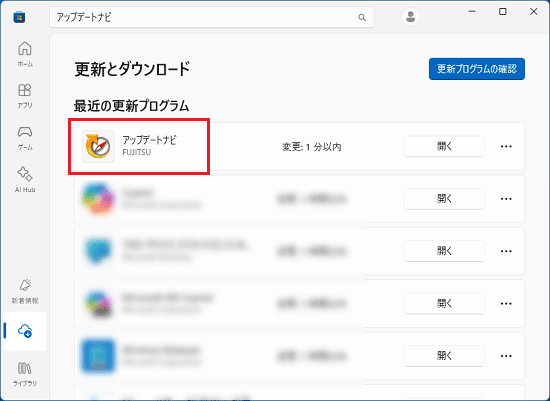Image resolution: width=550 pixels, height=401 pixels.
Task: Click the FUJITSU publisher label
Action: click(136, 152)
